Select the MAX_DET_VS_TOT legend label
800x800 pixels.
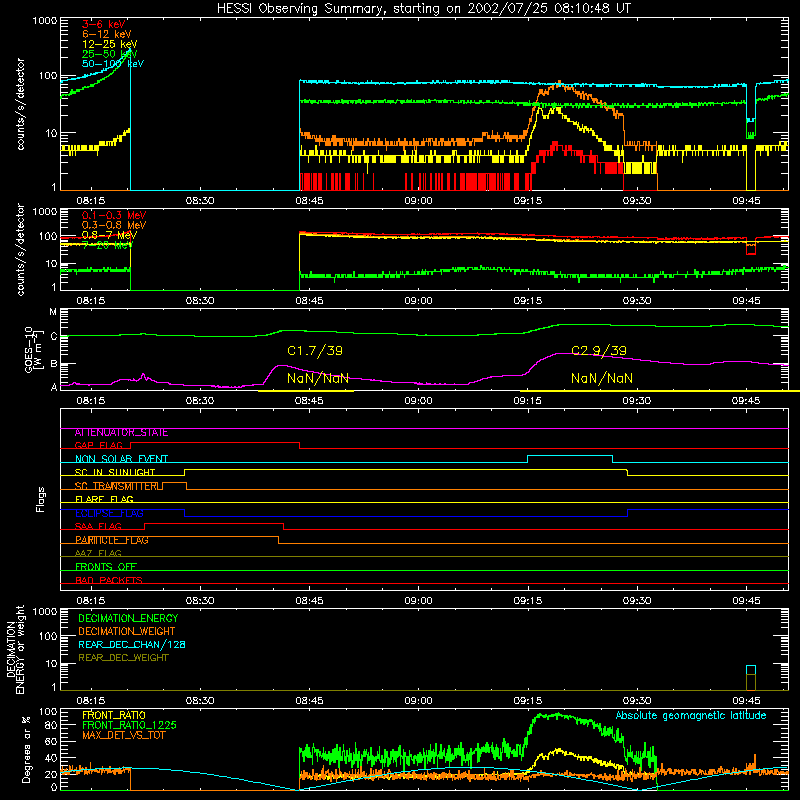tap(123, 736)
